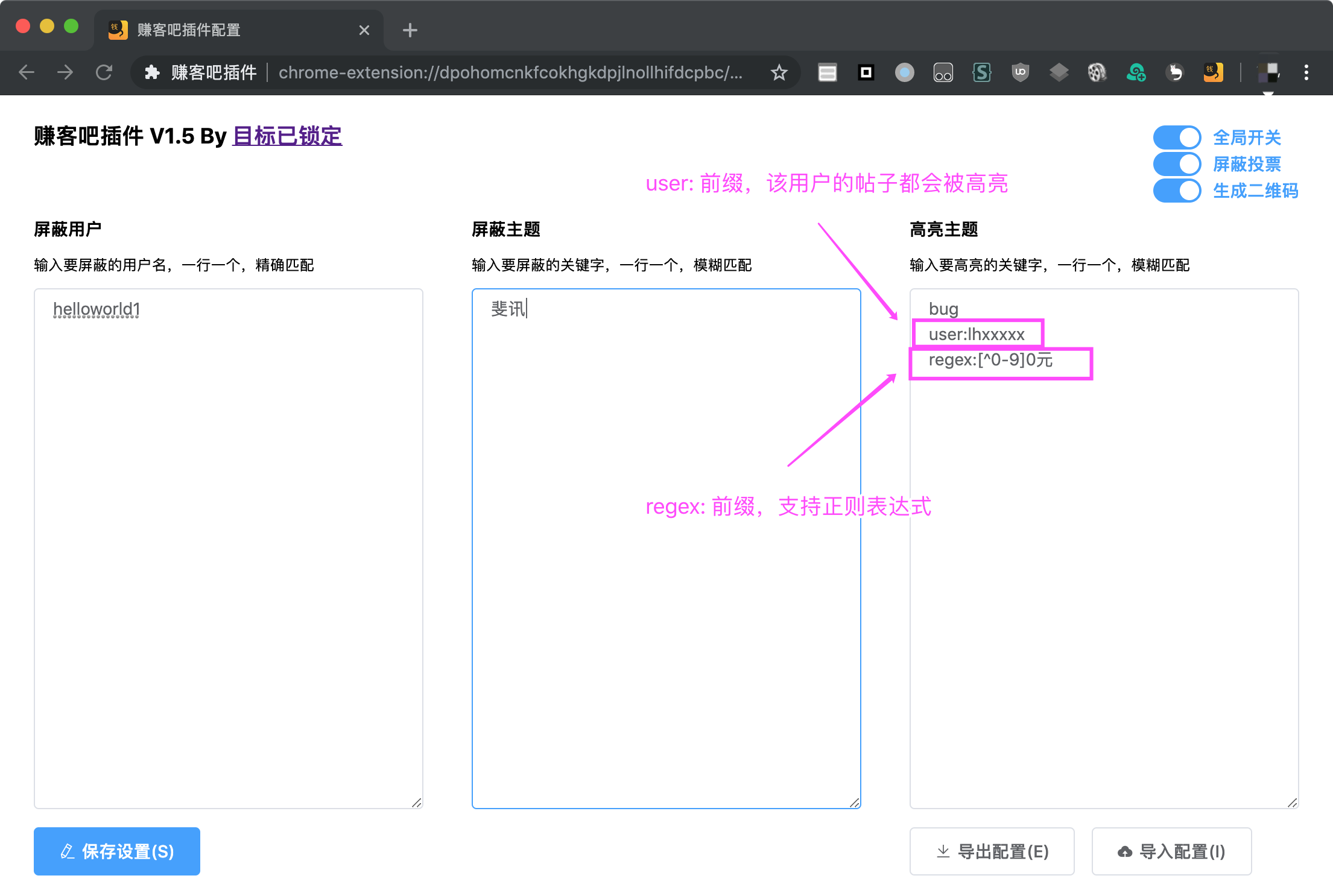Click the extension puzzle icon in address bar
This screenshot has width=1333, height=896.
(152, 72)
